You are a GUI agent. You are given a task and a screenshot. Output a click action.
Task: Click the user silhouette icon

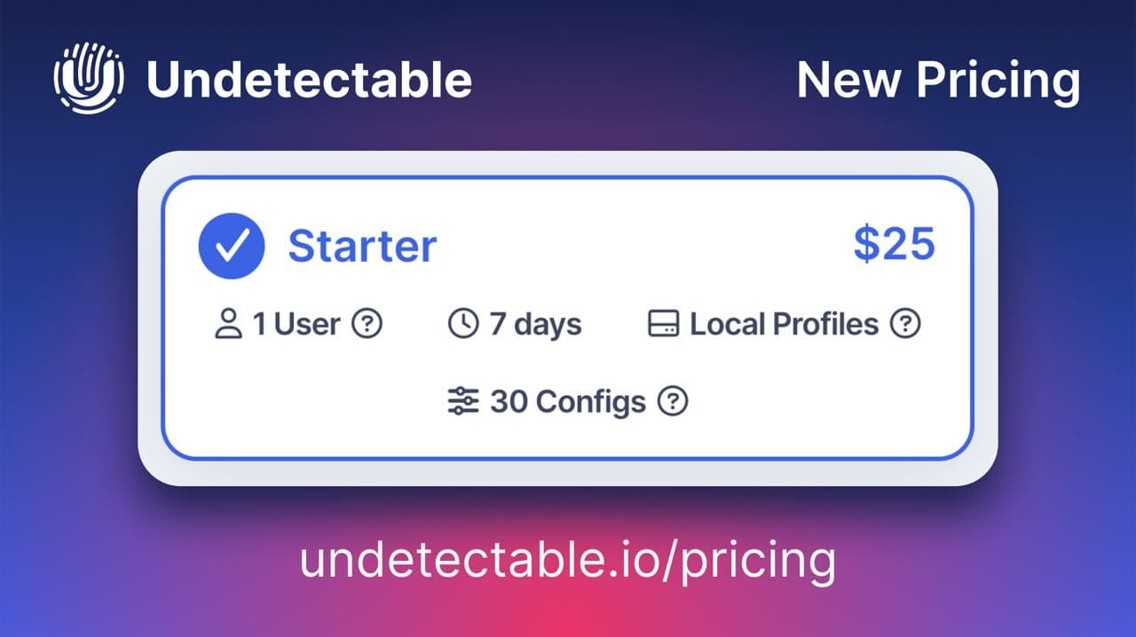tap(228, 324)
